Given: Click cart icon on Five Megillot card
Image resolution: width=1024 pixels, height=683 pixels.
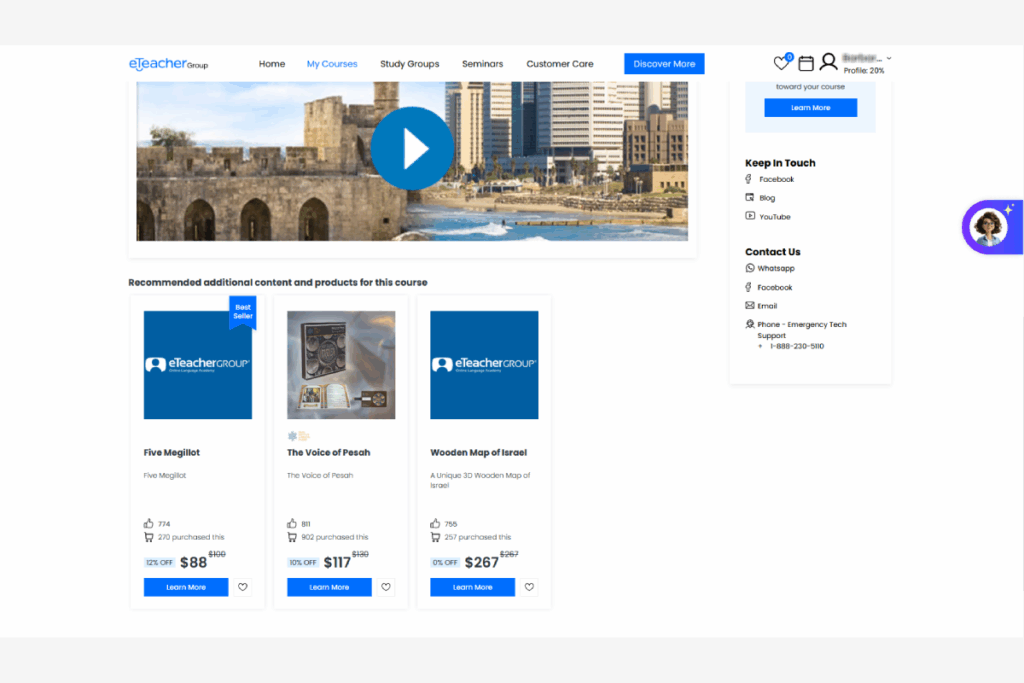Looking at the screenshot, I should coord(149,537).
